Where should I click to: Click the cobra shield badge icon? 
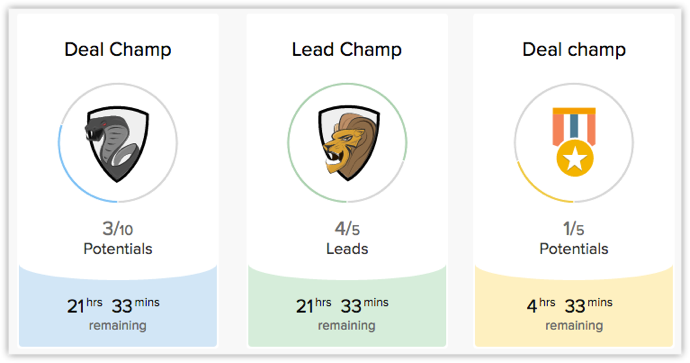[x=117, y=144]
